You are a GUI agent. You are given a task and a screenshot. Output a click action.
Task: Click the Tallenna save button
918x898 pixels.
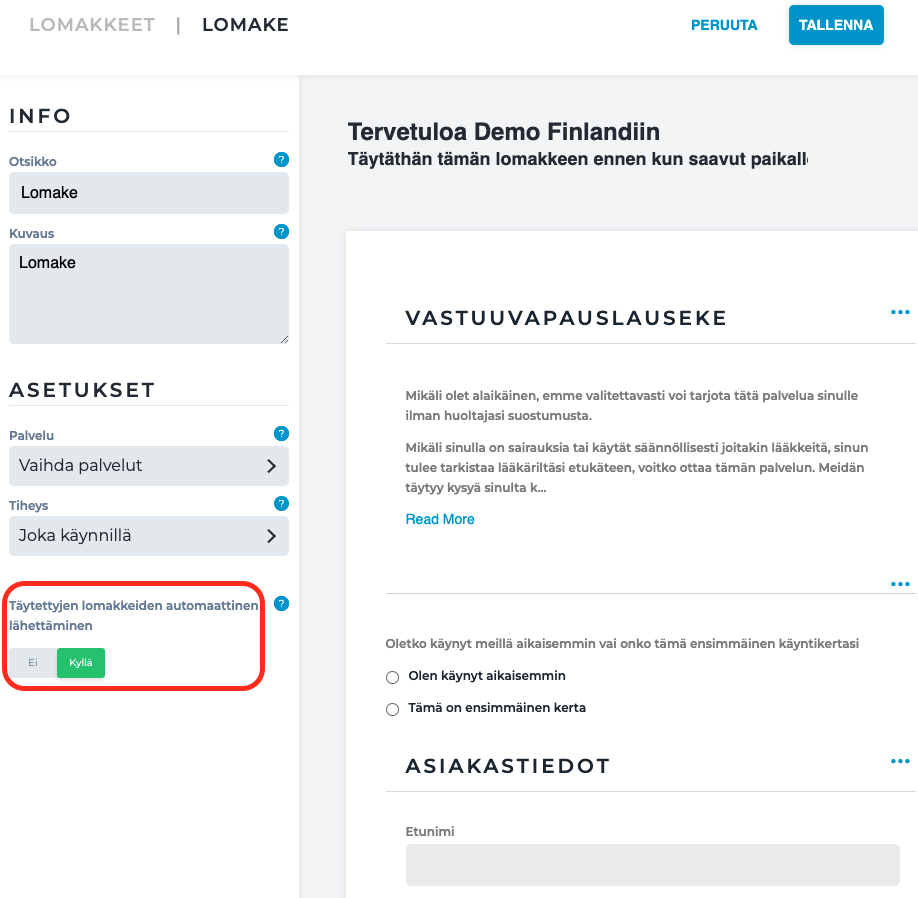click(x=836, y=25)
